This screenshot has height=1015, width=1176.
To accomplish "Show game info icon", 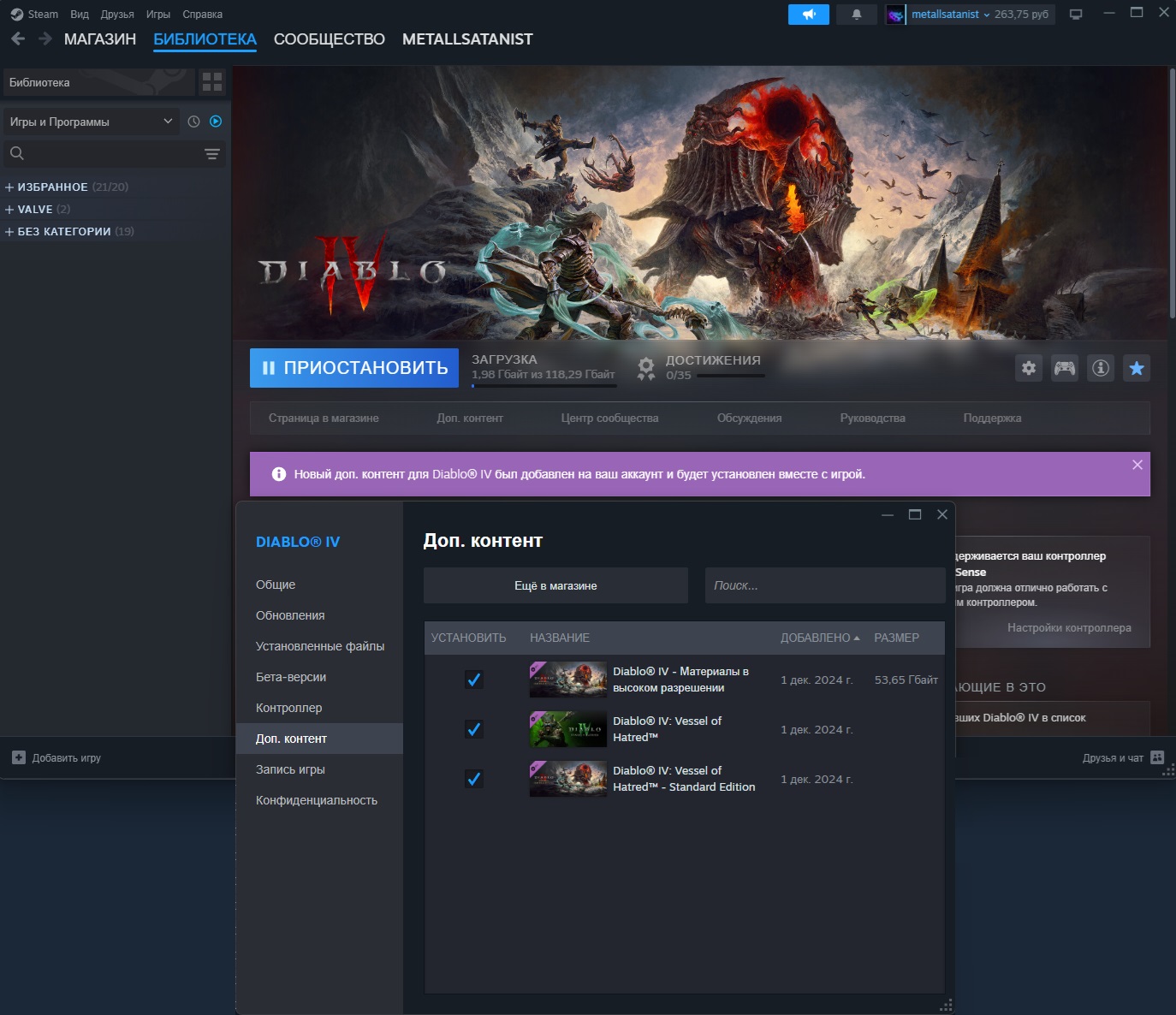I will click(1101, 368).
